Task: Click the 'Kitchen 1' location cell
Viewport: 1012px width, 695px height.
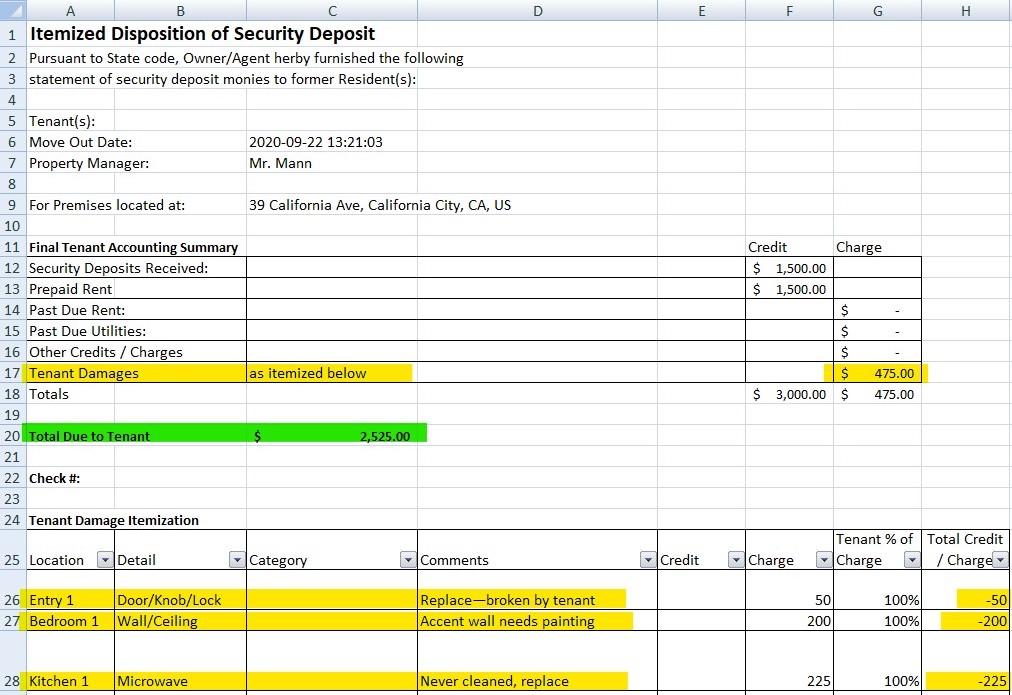Action: 70,681
